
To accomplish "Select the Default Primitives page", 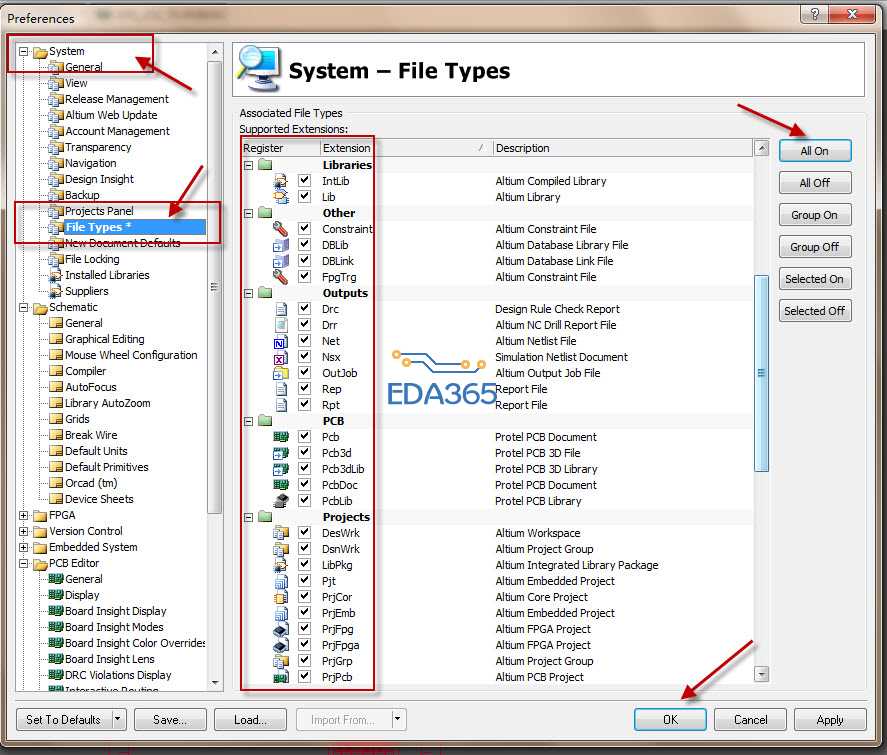I will pyautogui.click(x=106, y=467).
